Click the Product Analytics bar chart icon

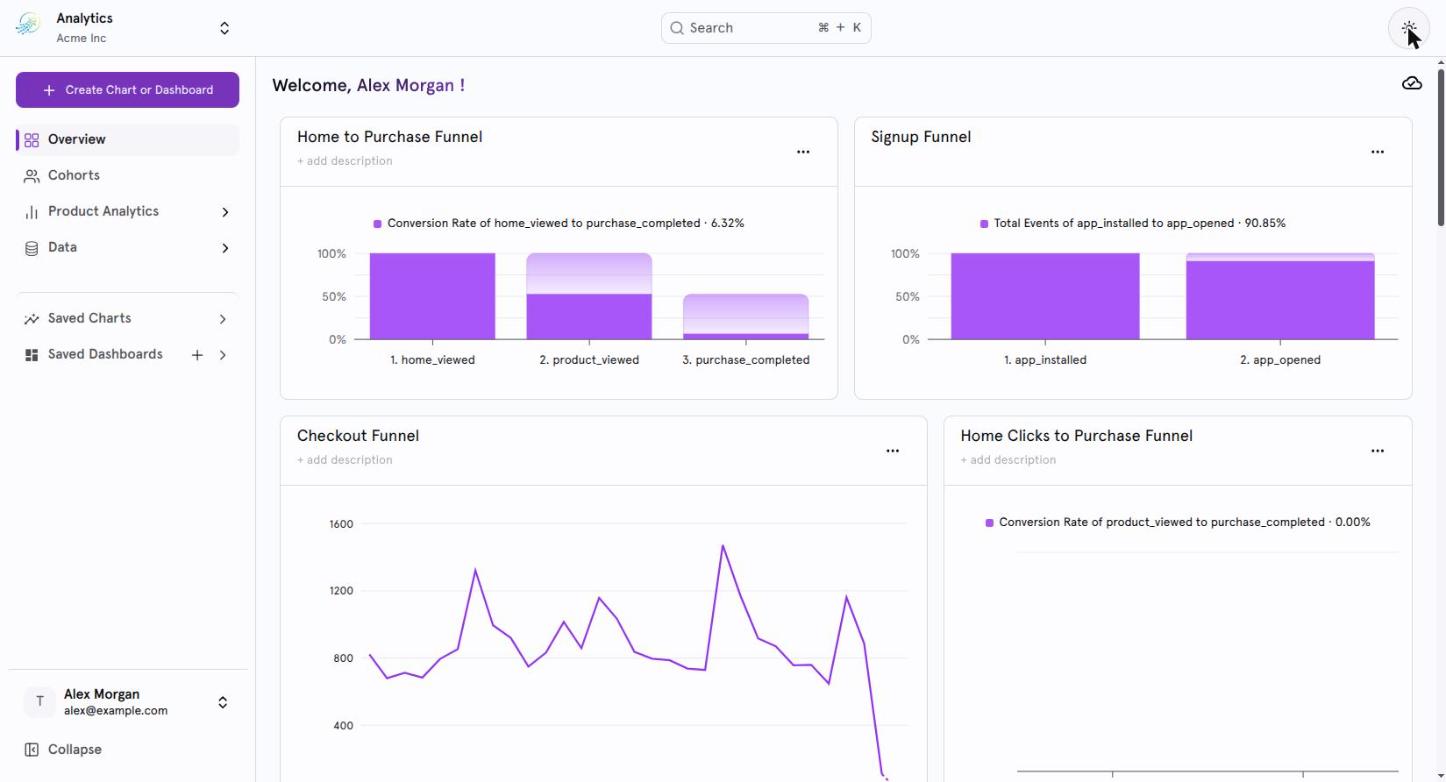(31, 212)
